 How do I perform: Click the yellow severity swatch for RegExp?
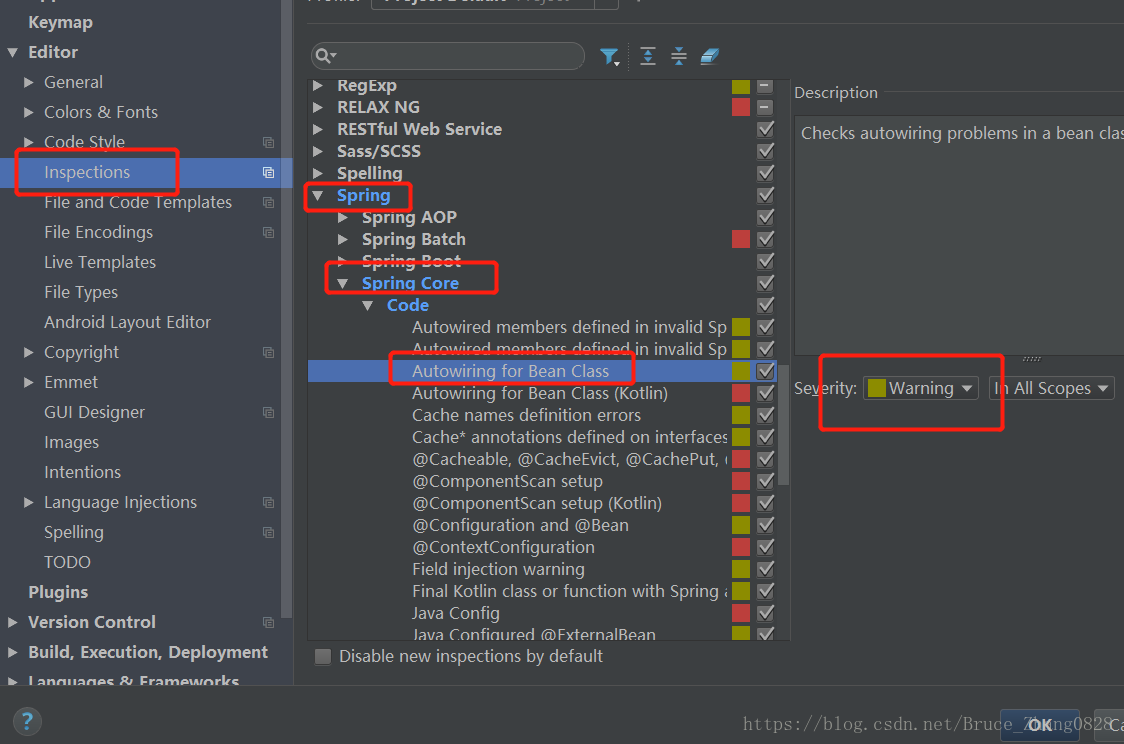741,86
